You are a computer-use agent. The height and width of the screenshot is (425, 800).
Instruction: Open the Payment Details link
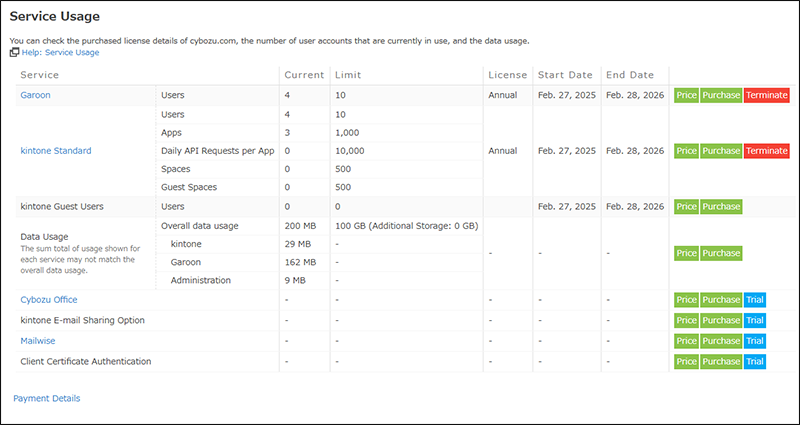[x=47, y=398]
